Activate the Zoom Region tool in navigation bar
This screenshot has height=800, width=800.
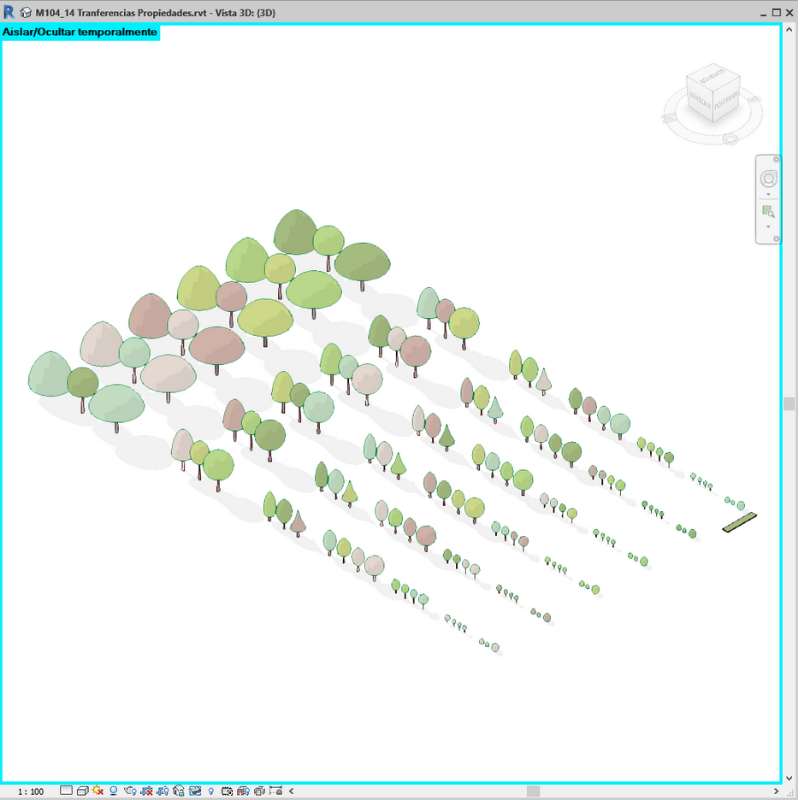click(768, 211)
